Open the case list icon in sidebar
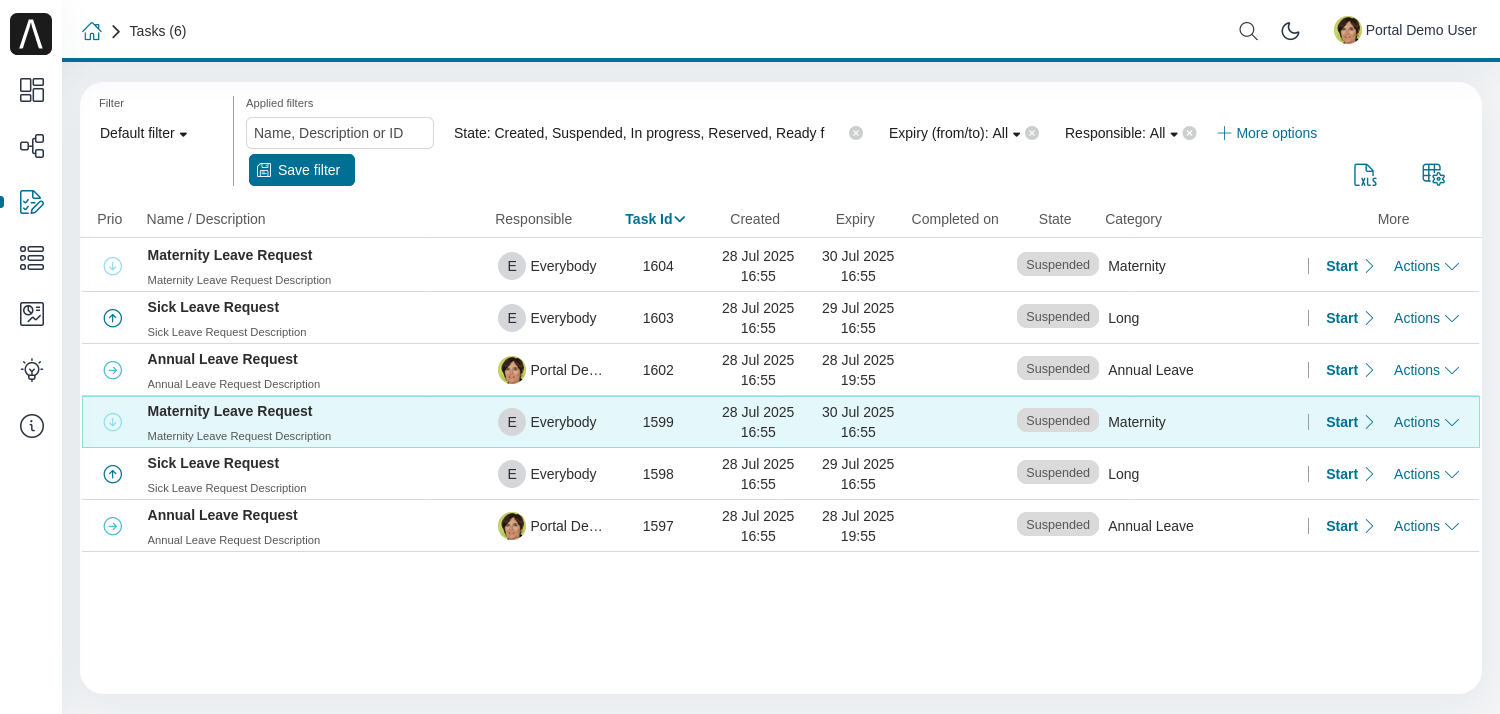1500x714 pixels. pos(31,258)
